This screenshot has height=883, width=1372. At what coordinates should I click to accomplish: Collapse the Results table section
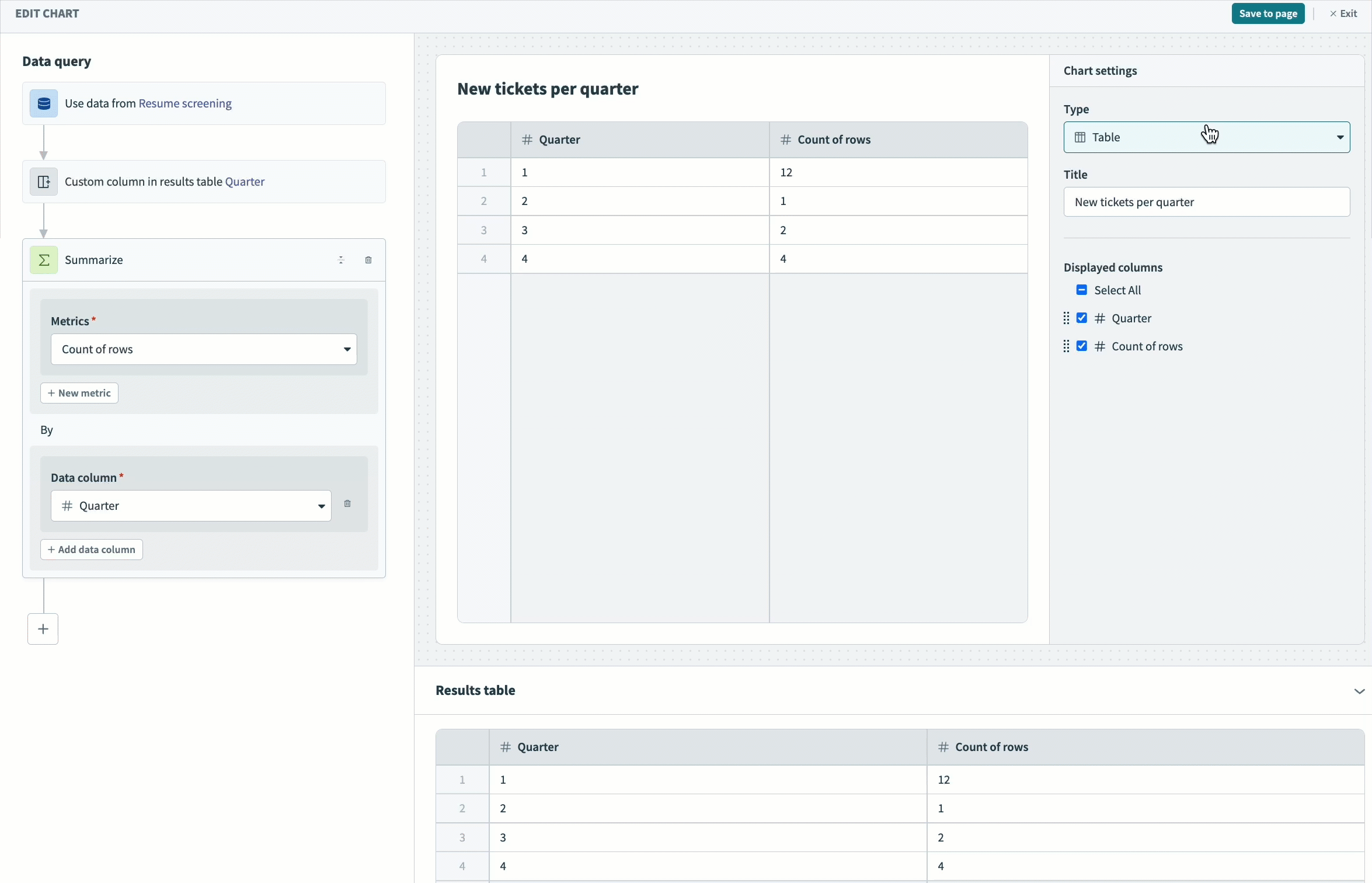(x=1359, y=691)
